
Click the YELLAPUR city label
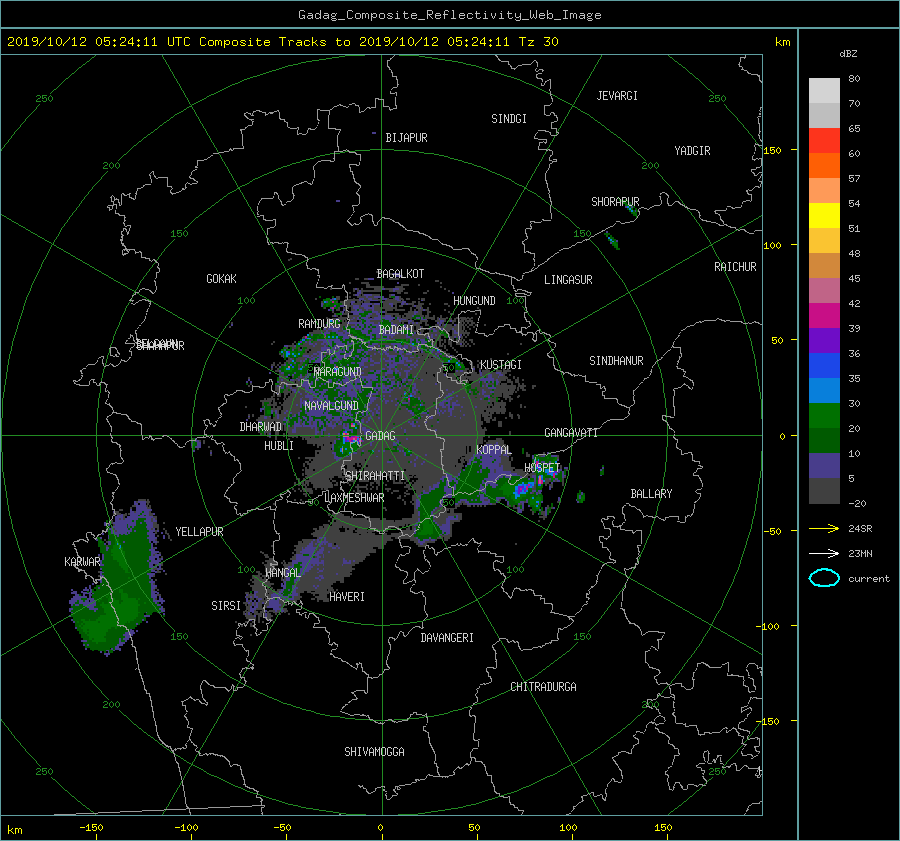[199, 532]
